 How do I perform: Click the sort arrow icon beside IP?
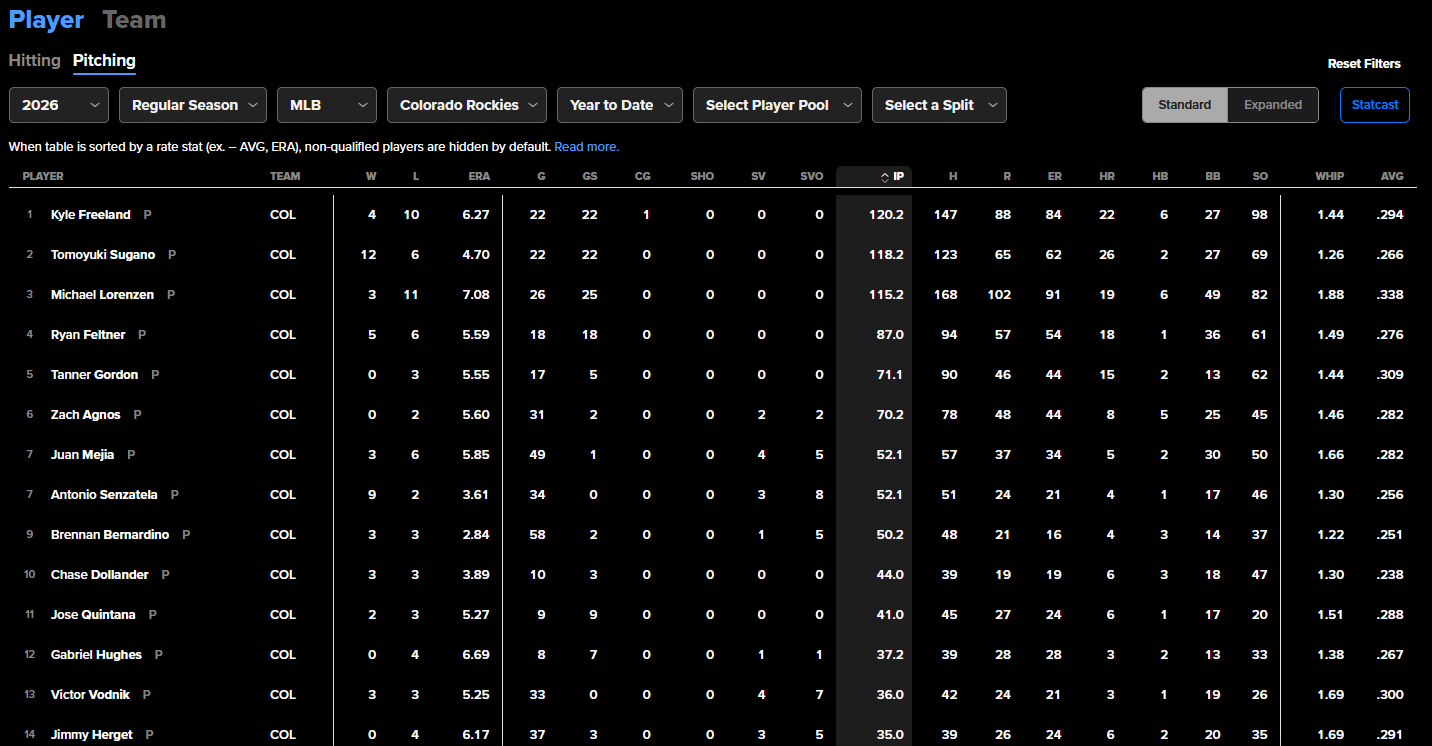coord(885,177)
